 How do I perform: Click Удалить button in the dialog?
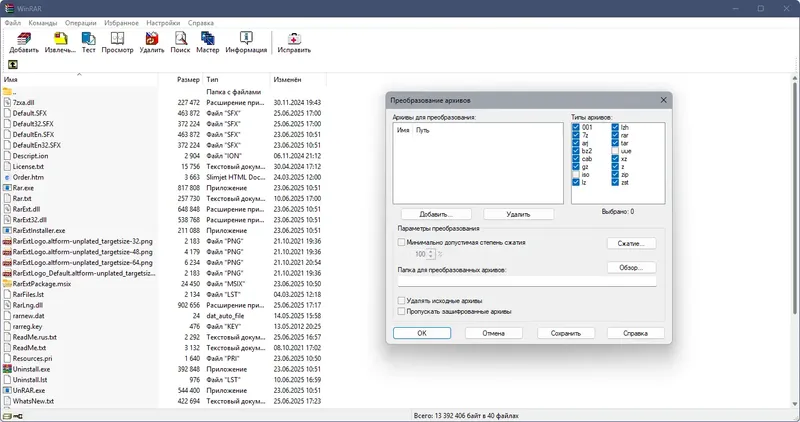coord(518,214)
